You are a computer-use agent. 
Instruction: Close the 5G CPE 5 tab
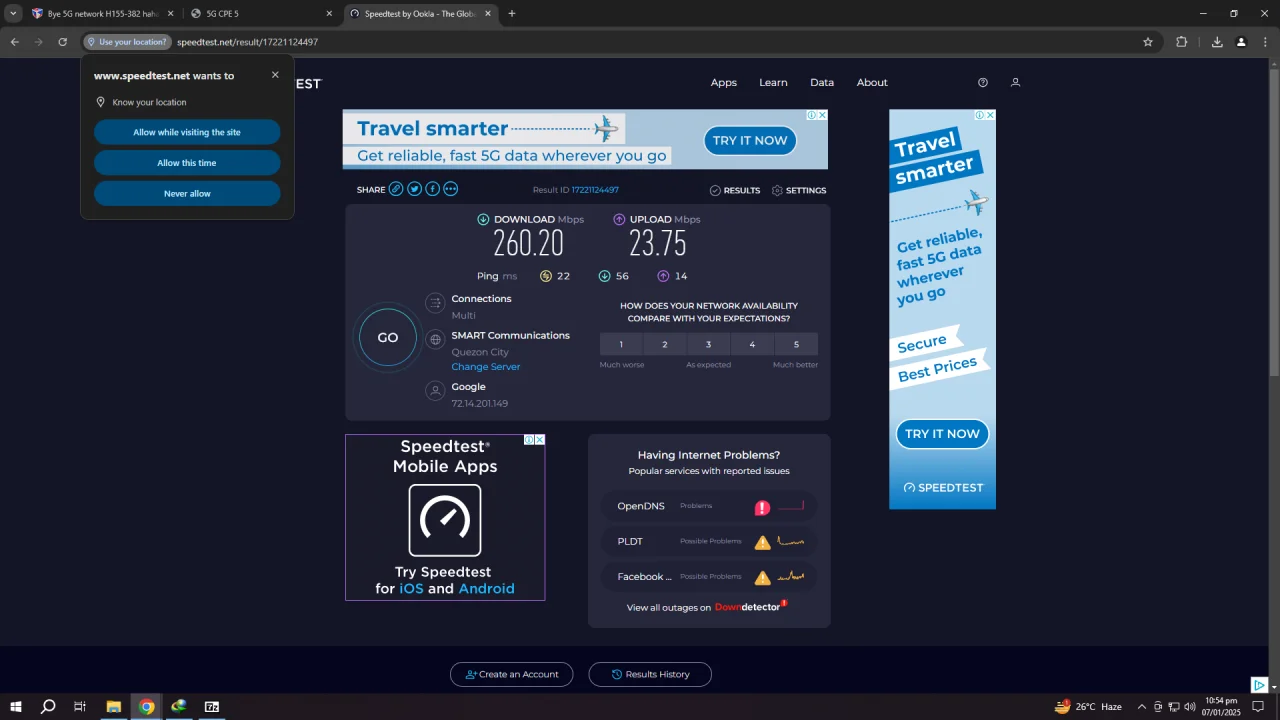click(329, 14)
